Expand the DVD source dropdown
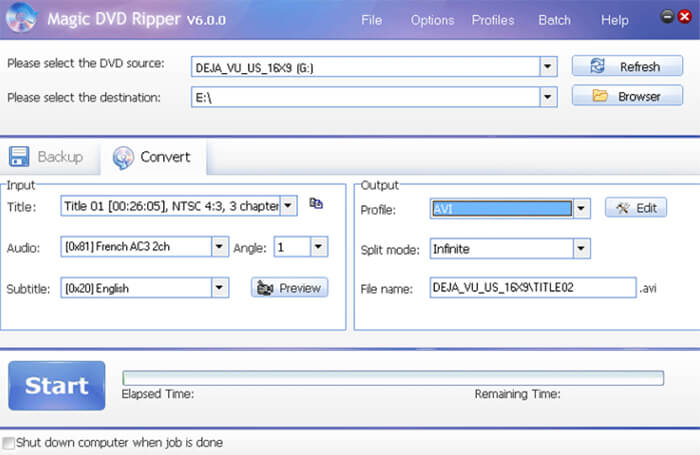The width and height of the screenshot is (700, 455). click(548, 67)
